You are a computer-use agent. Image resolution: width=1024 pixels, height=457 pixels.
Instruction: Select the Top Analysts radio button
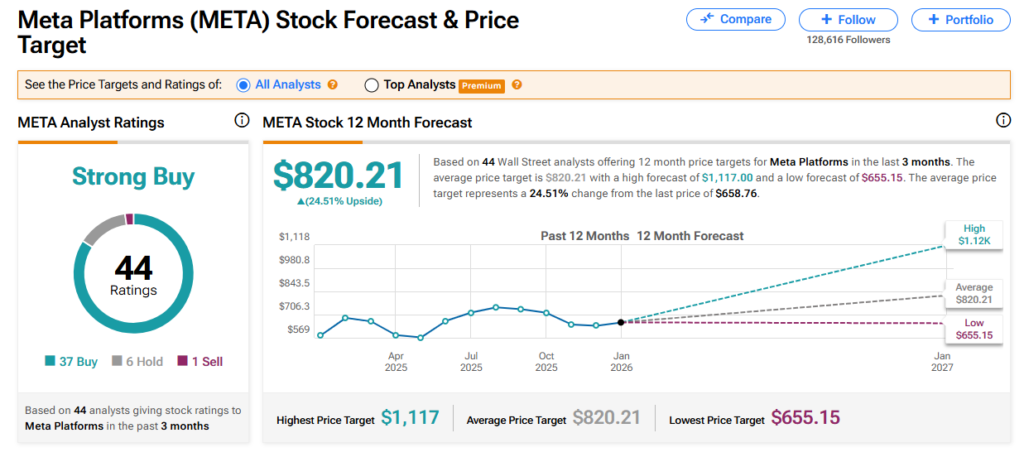click(371, 85)
